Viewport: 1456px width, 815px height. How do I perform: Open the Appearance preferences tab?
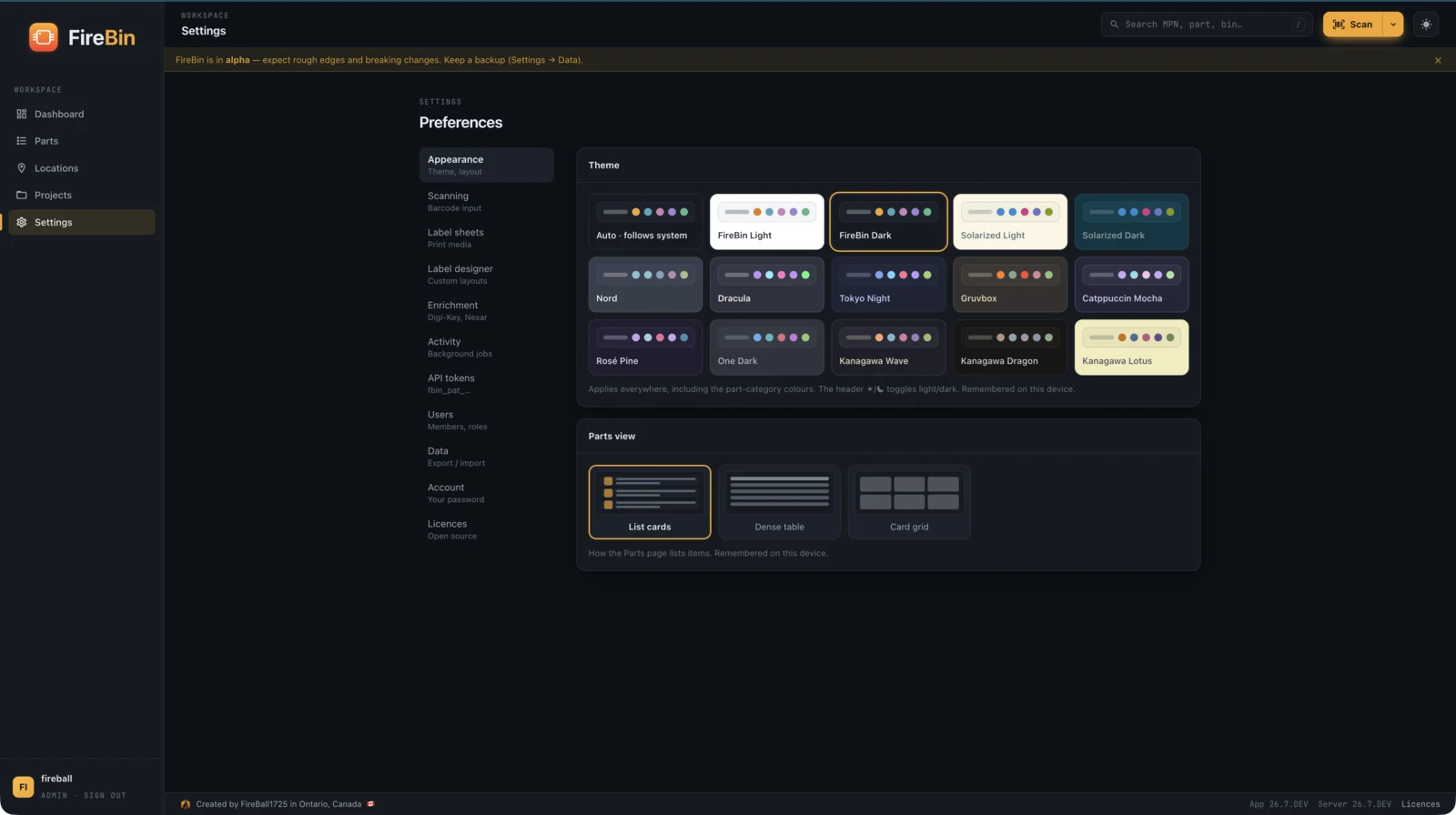[486, 165]
